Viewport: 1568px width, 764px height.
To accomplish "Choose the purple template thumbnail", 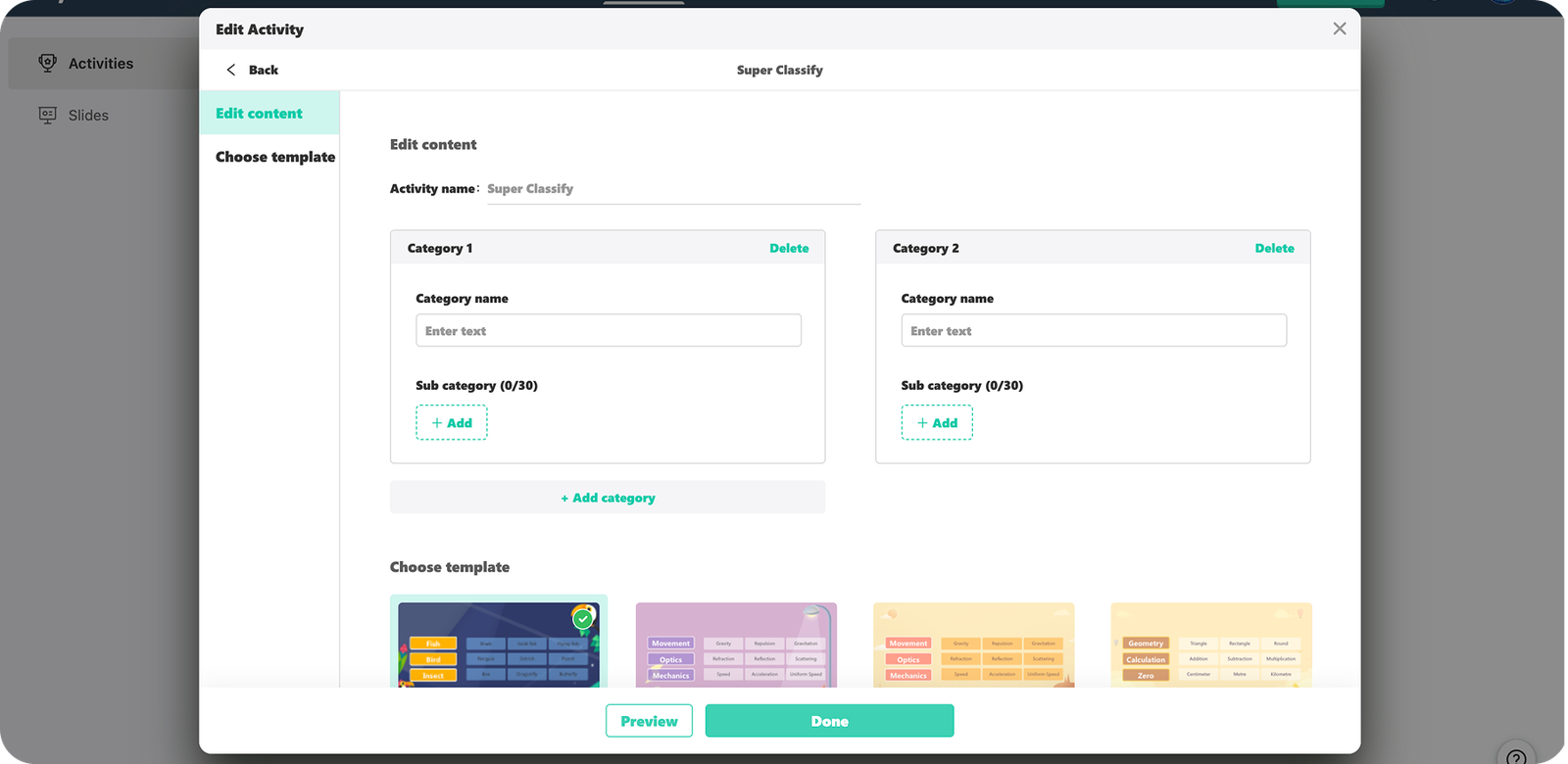I will (736, 645).
